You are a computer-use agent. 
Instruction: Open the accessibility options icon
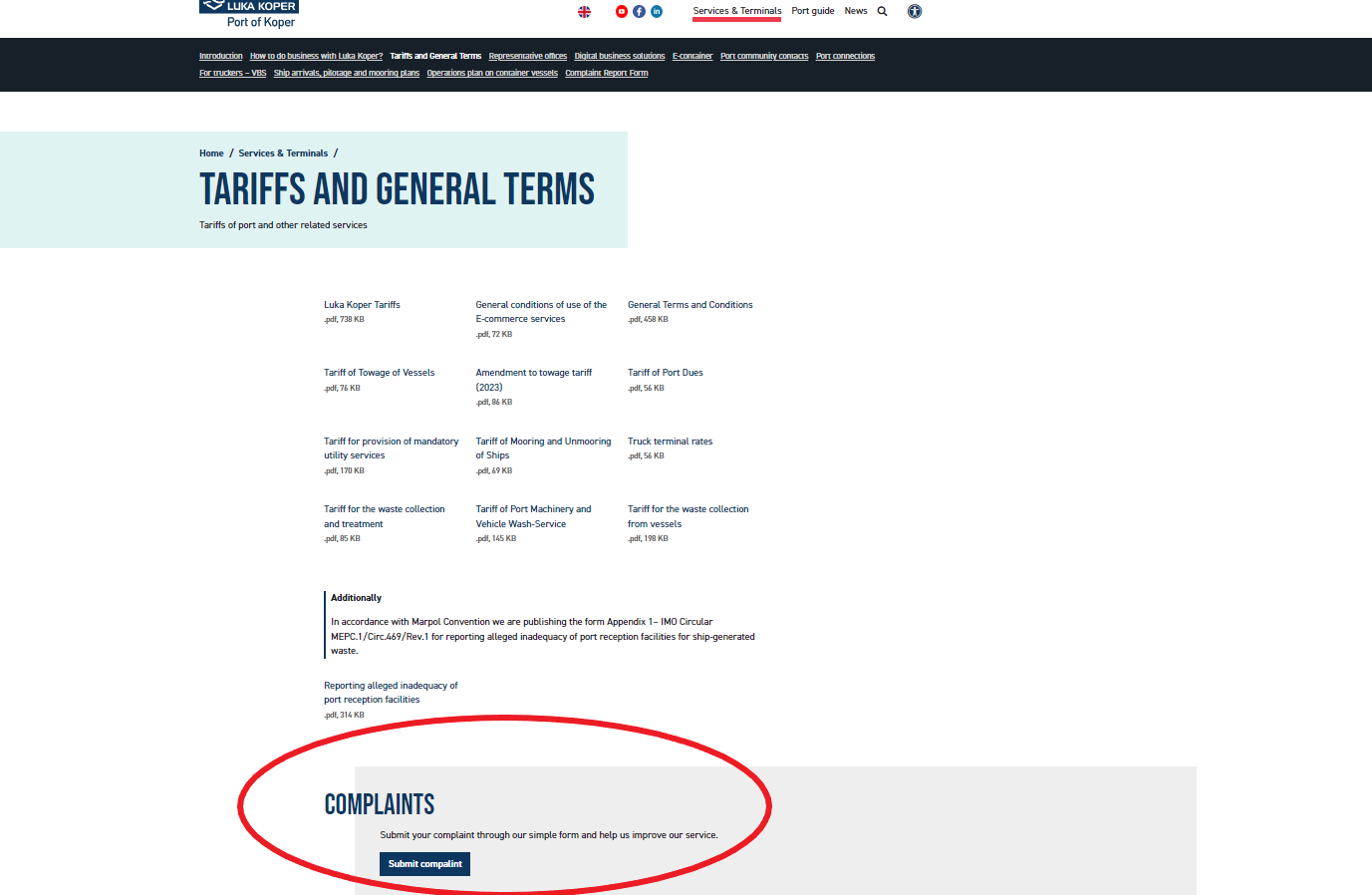(915, 12)
